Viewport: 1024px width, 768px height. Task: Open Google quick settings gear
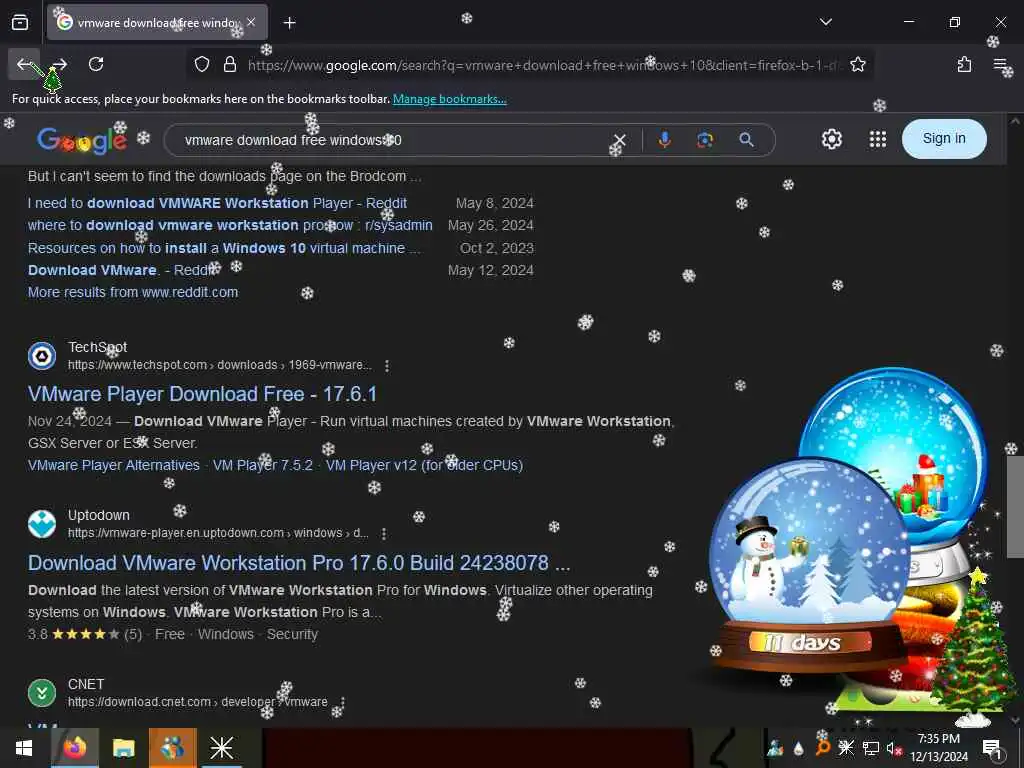[x=831, y=139]
